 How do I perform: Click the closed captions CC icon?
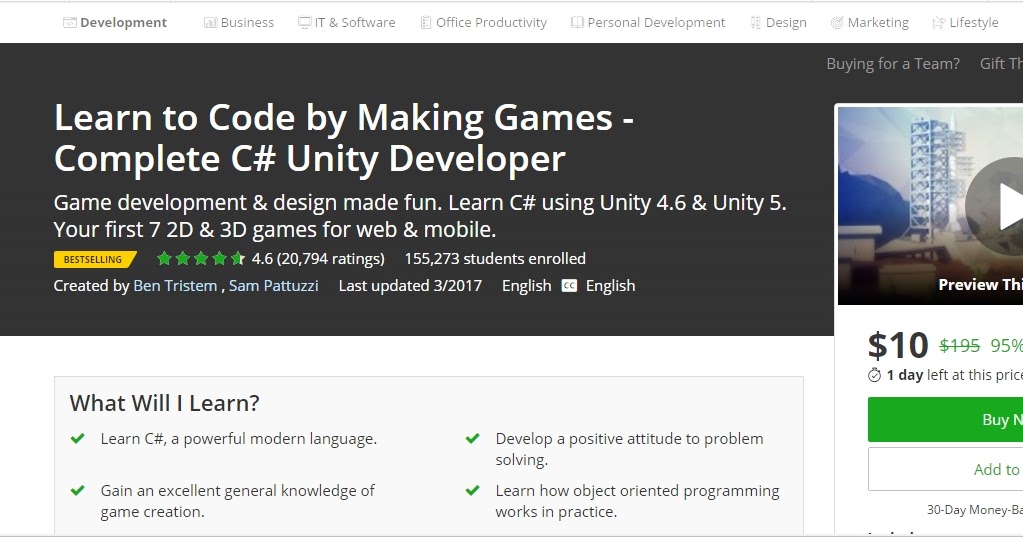569,286
